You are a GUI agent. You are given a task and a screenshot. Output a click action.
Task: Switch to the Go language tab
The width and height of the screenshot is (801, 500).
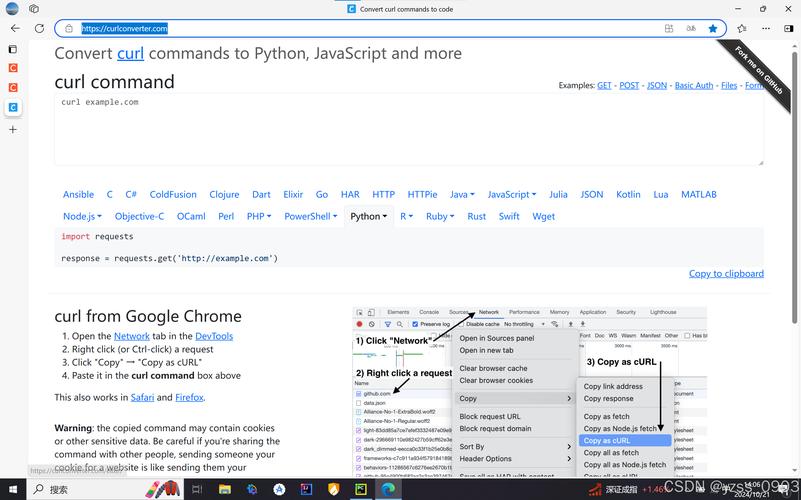[321, 195]
